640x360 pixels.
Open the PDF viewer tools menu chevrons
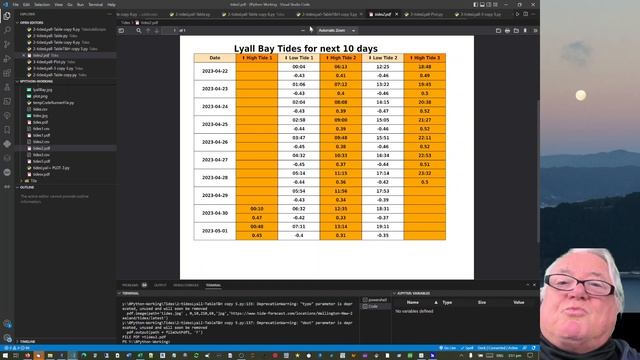[x=535, y=30]
